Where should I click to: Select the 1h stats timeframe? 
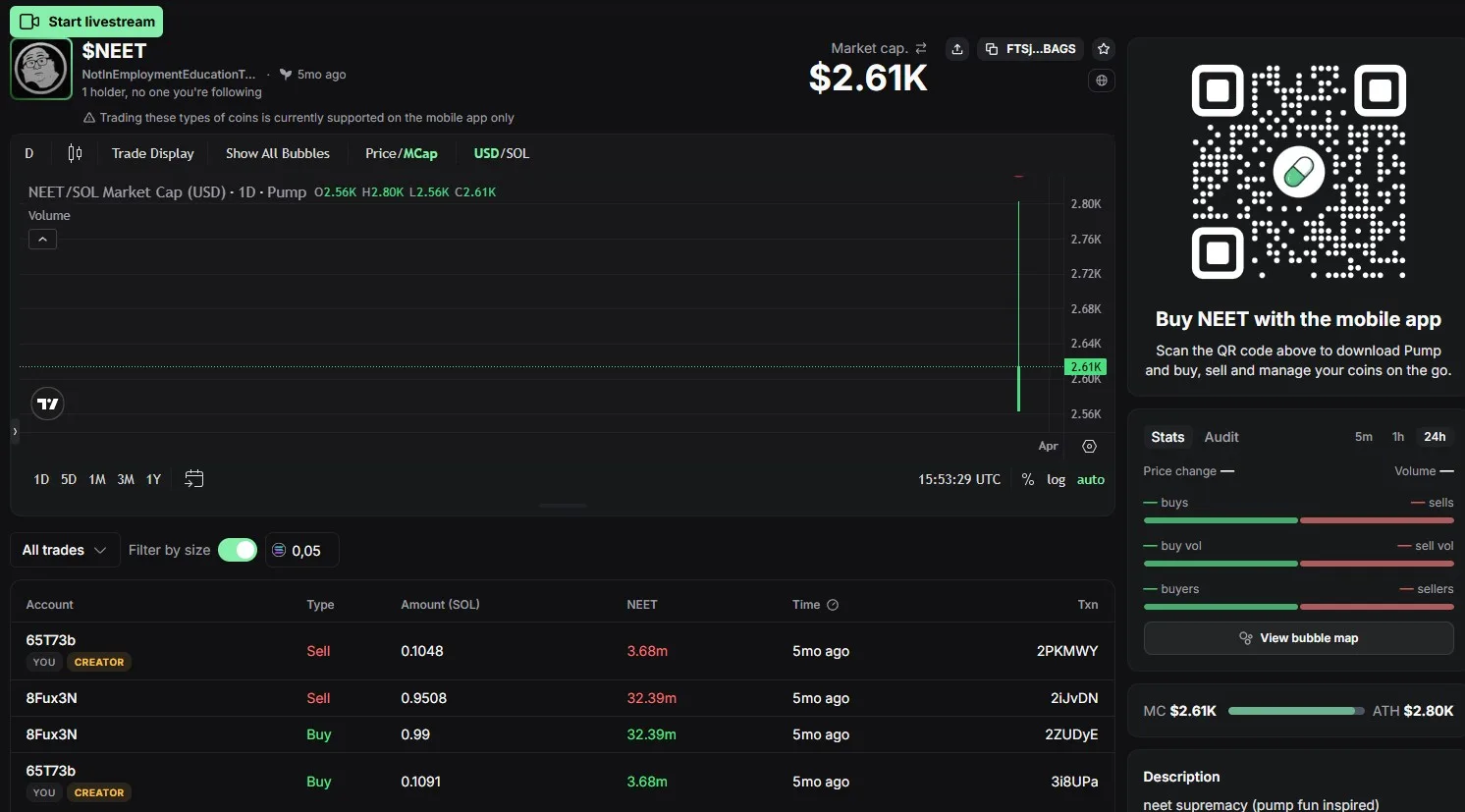click(1398, 437)
